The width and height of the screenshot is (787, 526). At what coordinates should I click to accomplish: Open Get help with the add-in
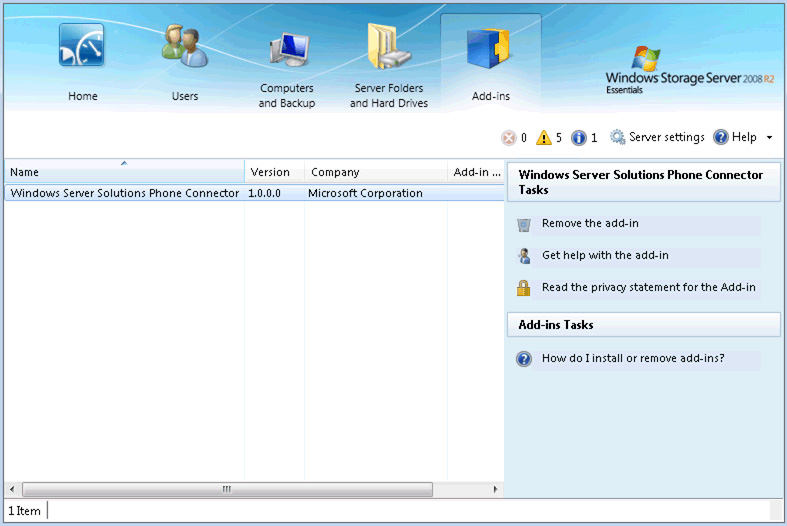(605, 256)
